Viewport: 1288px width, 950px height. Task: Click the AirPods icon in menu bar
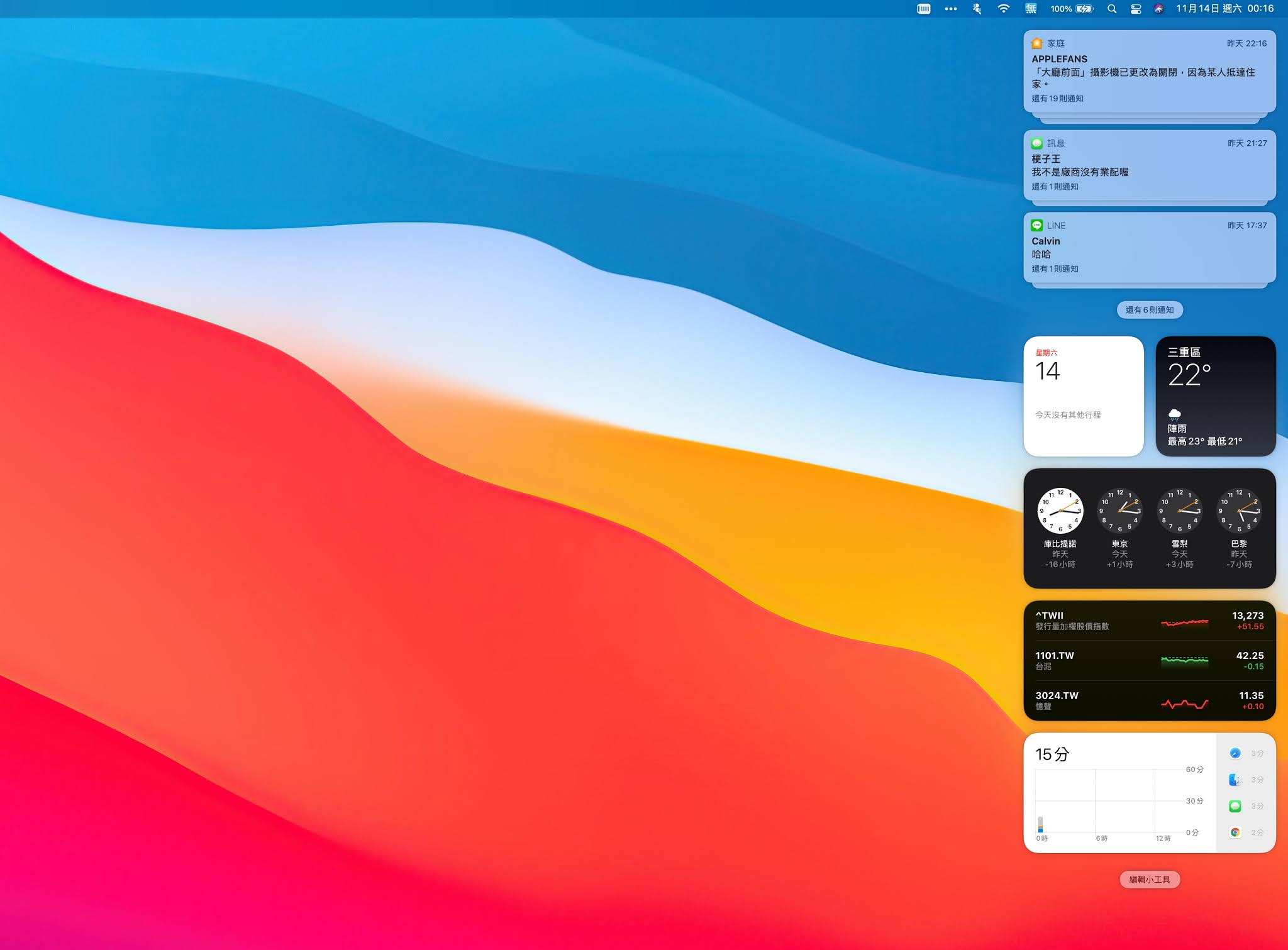point(977,9)
